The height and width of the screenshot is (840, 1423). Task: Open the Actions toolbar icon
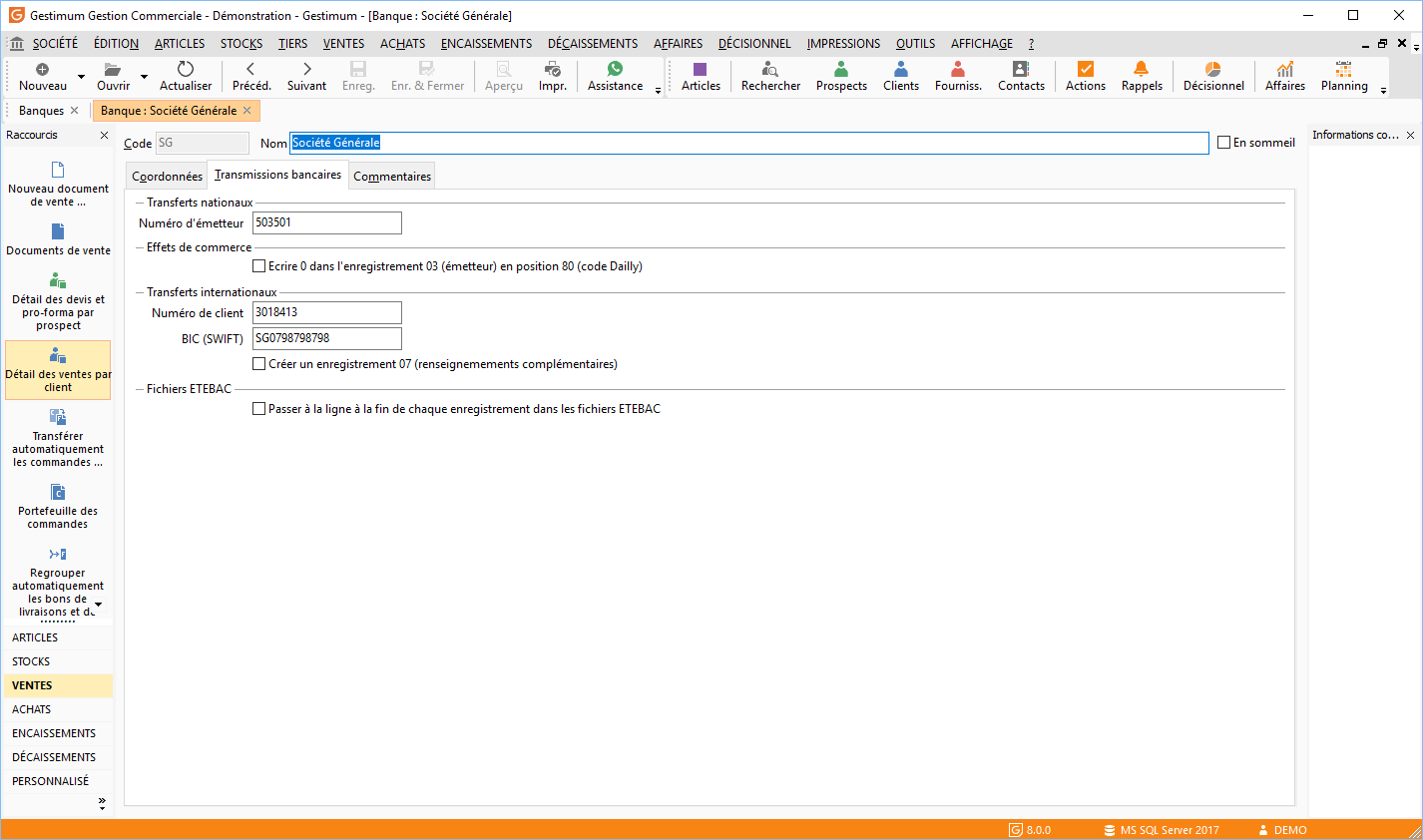coord(1086,69)
